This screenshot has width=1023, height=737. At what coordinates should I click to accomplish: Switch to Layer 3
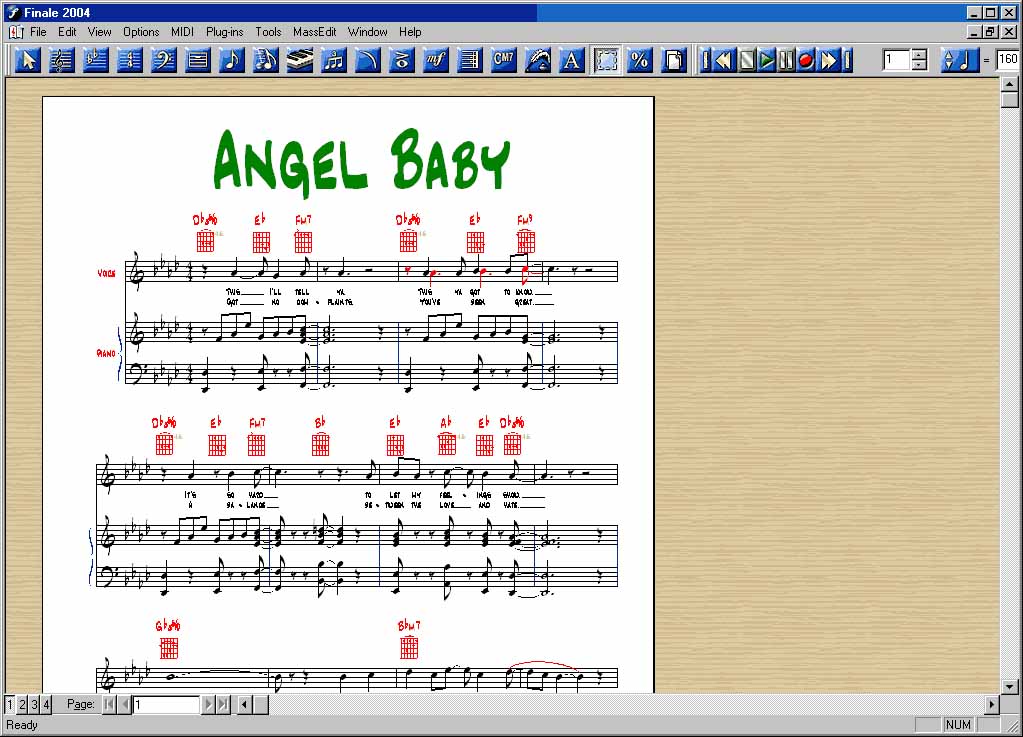click(x=35, y=704)
